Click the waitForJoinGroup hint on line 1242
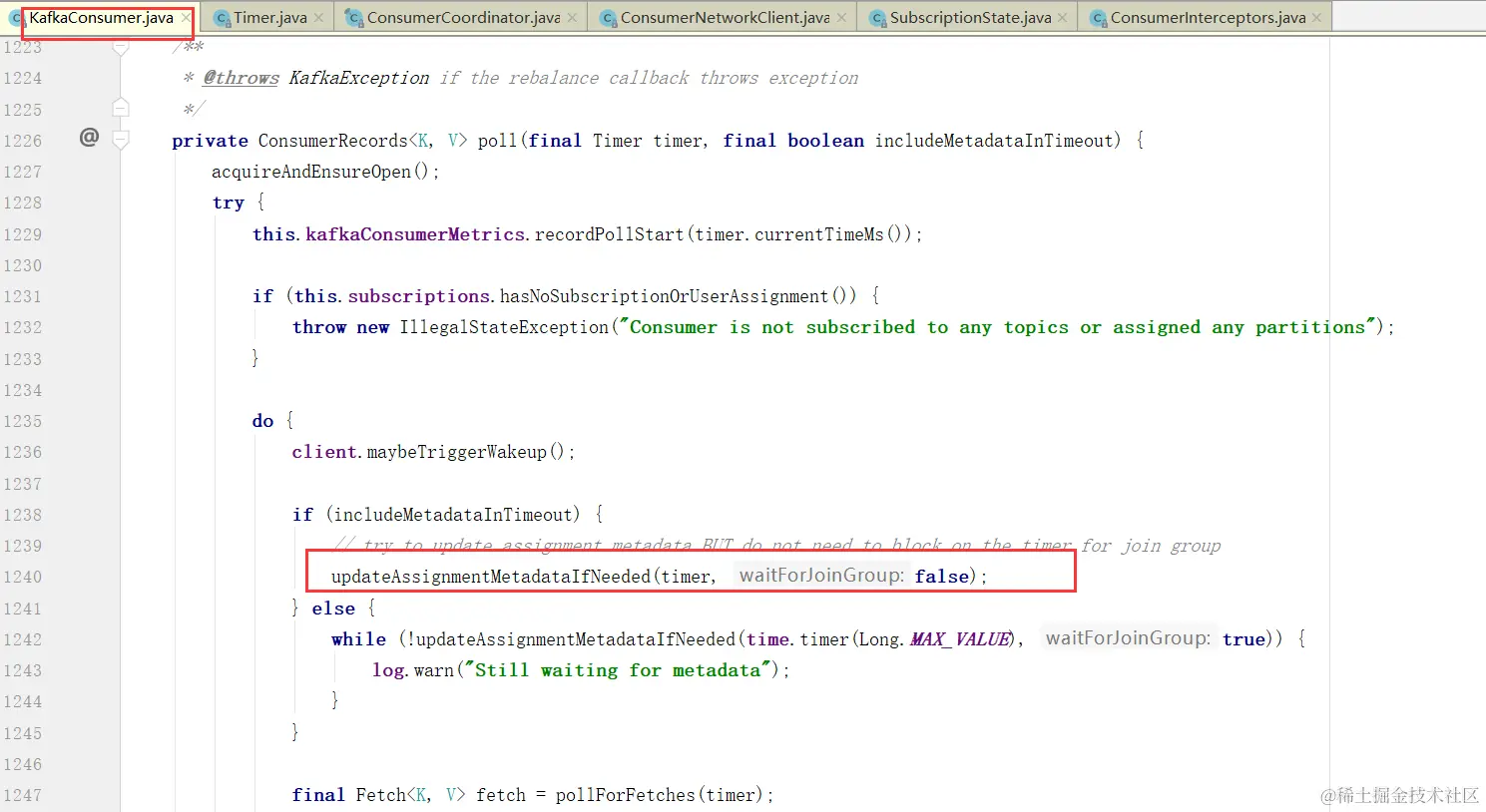This screenshot has width=1486, height=812. (1128, 638)
